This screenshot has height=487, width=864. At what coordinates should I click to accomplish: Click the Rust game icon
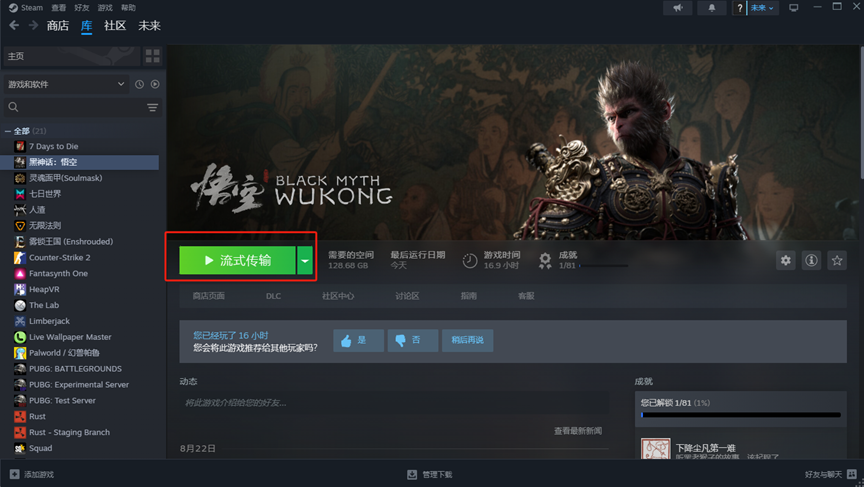[20, 416]
